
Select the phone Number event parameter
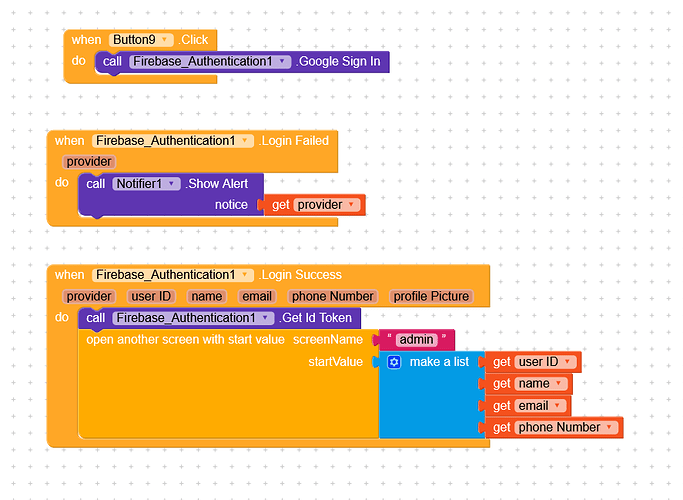[x=333, y=297]
